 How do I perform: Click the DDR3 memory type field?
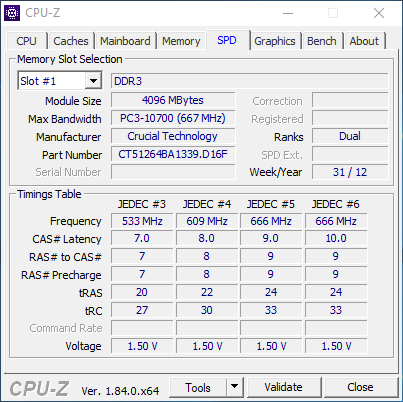click(249, 81)
